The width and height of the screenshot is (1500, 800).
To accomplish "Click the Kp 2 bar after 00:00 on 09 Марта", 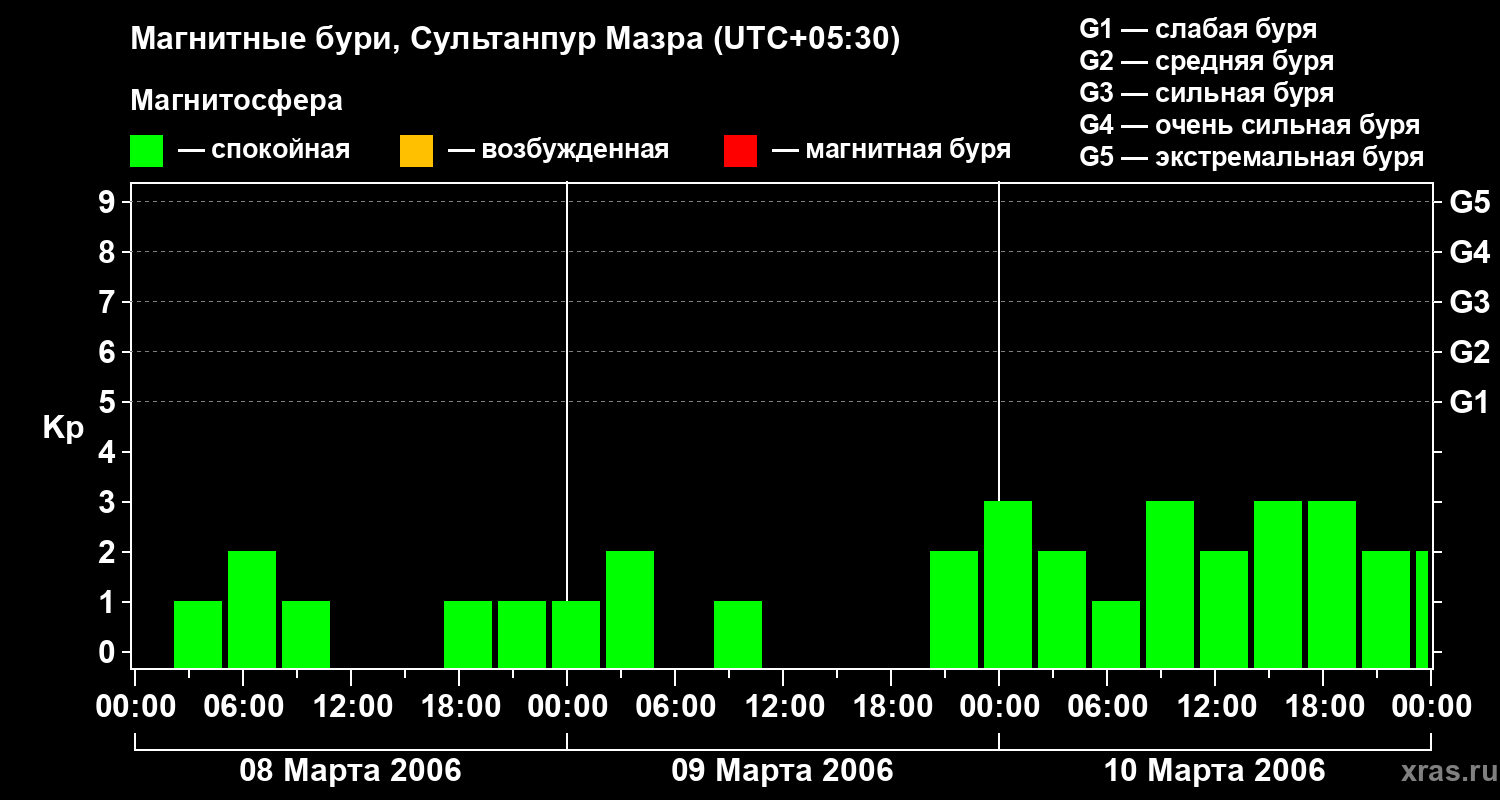I will 630,609.
